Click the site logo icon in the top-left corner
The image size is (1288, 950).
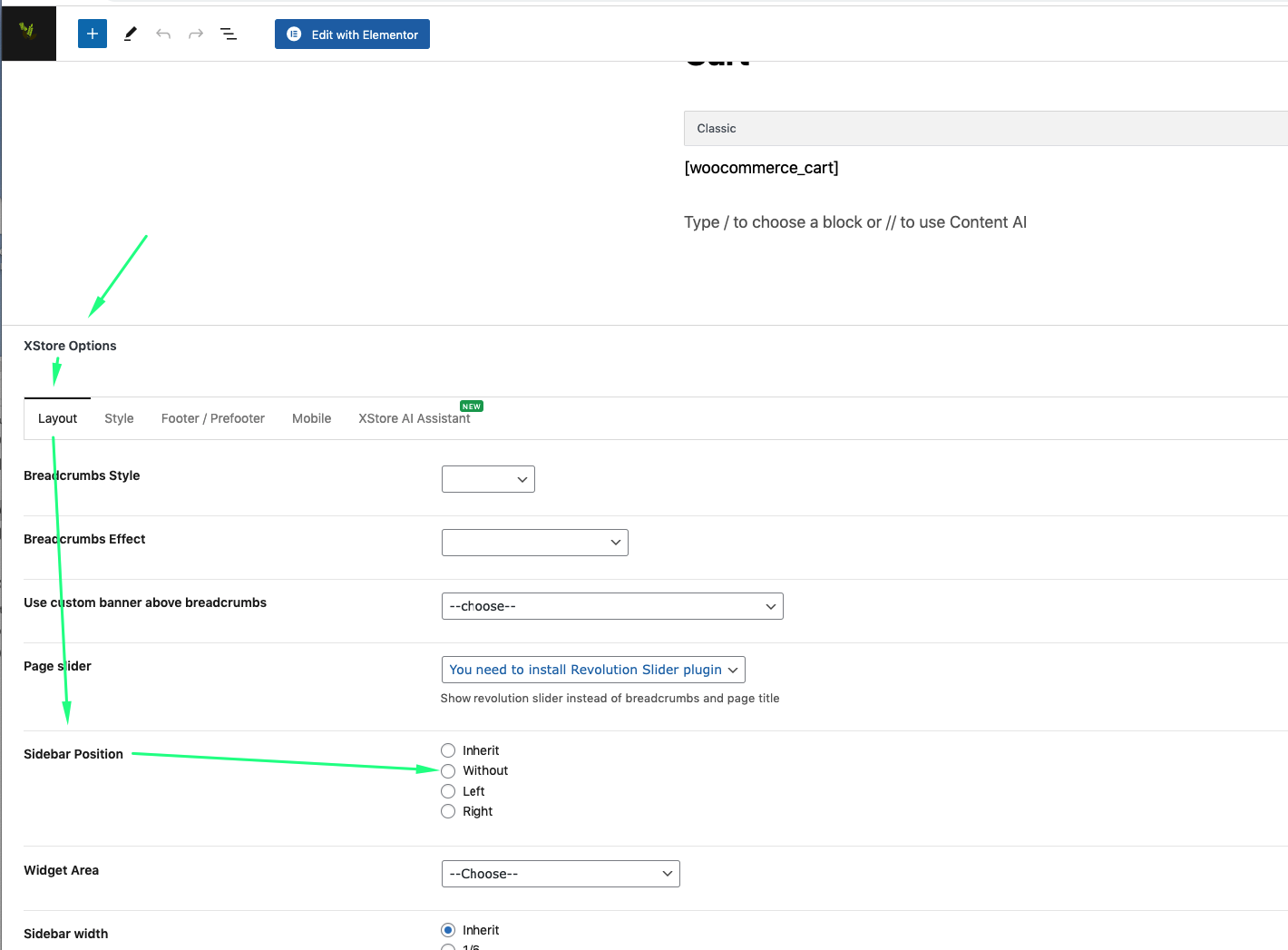28,34
